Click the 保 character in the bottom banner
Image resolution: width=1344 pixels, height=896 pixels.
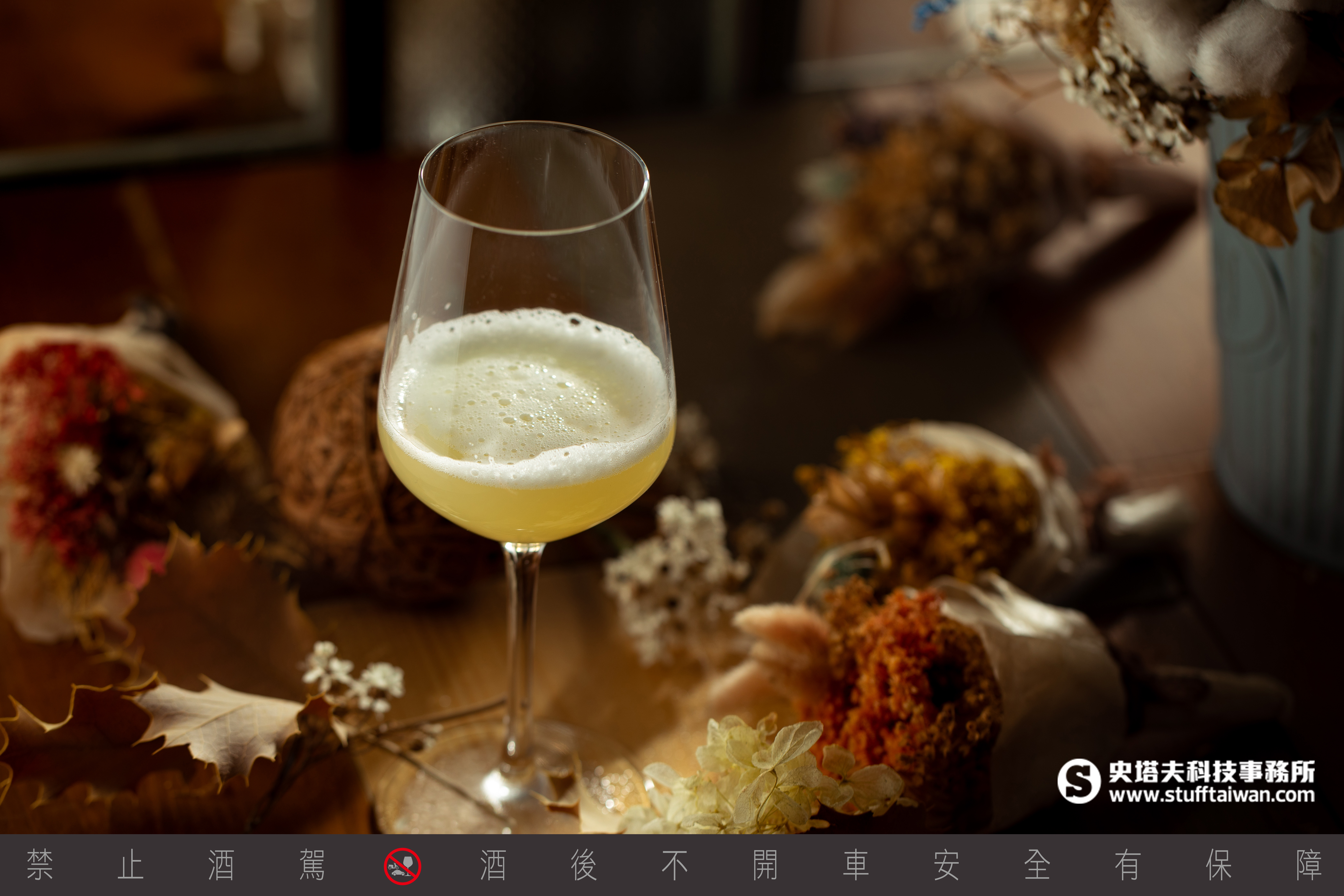[x=1218, y=865]
